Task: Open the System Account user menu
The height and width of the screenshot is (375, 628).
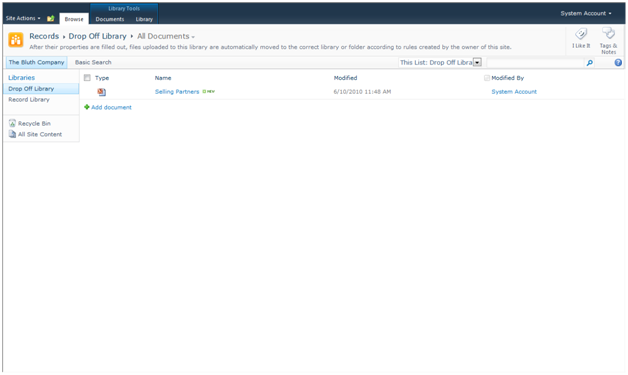Action: 586,13
